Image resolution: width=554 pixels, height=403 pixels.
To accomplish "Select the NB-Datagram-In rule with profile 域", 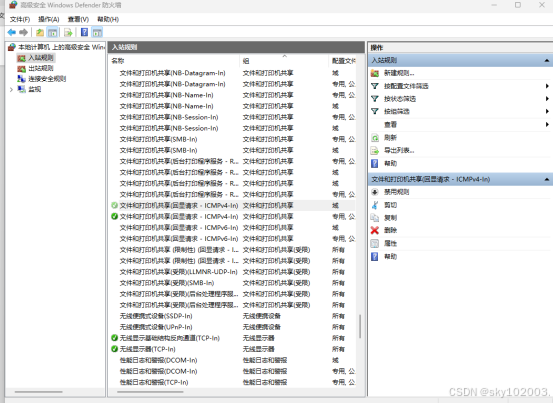I will click(232, 73).
